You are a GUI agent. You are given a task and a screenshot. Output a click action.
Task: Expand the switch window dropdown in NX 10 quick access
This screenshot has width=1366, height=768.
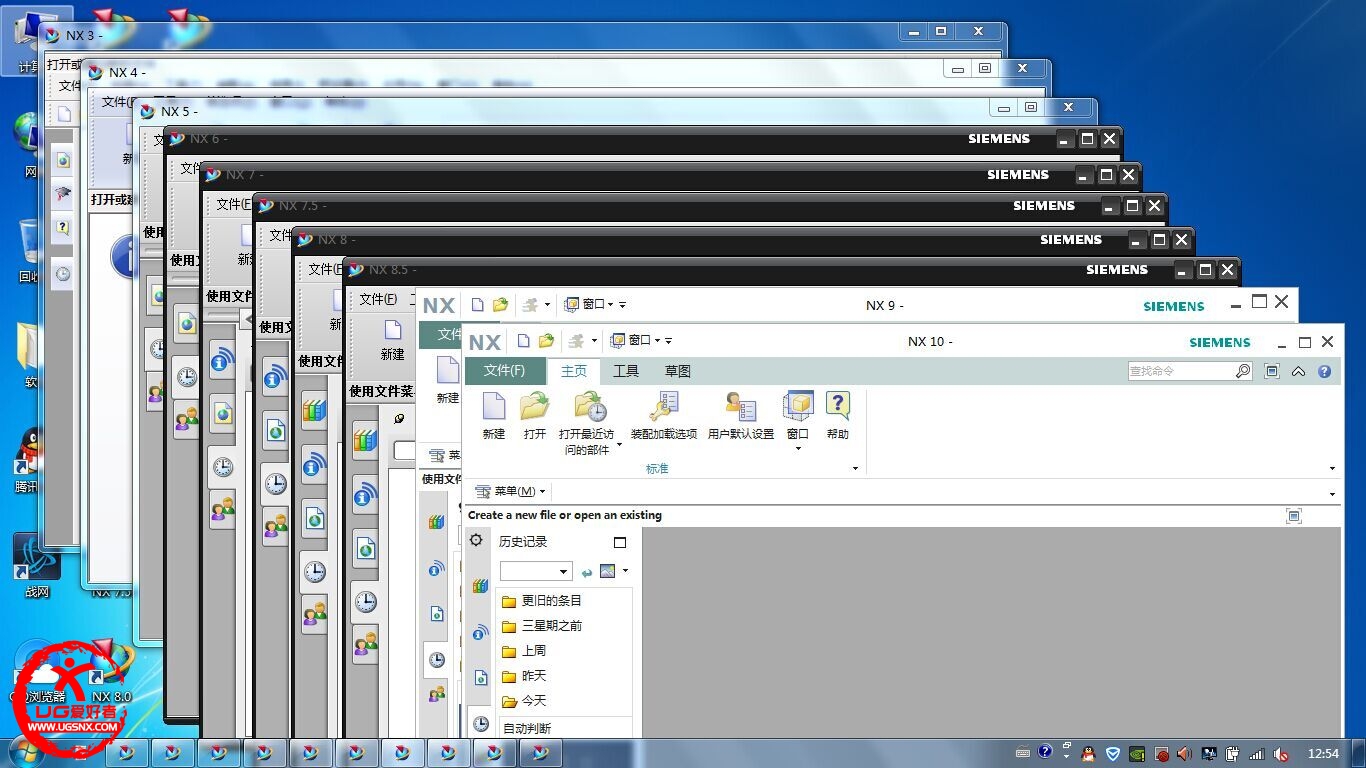[x=594, y=341]
